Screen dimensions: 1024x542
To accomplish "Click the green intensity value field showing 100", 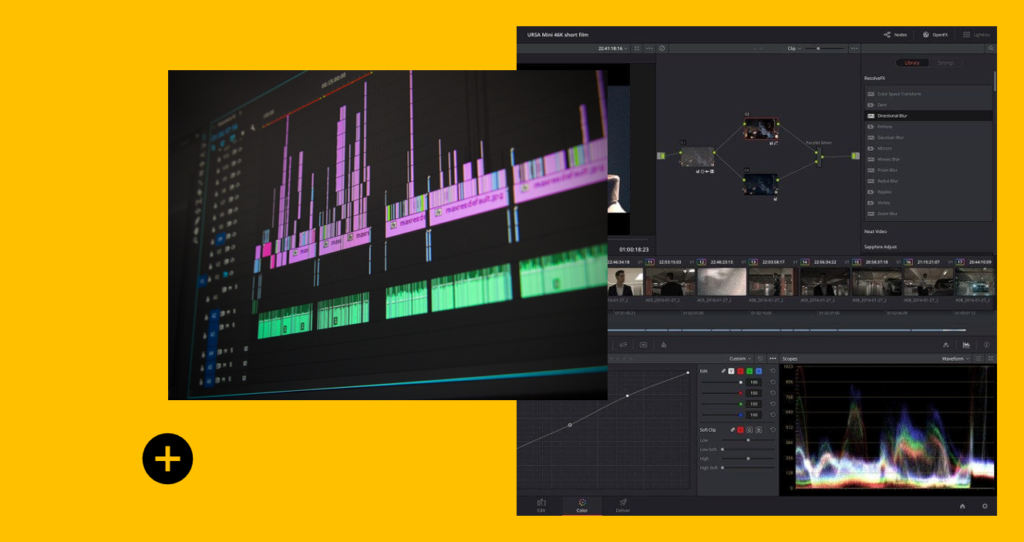I will point(754,404).
